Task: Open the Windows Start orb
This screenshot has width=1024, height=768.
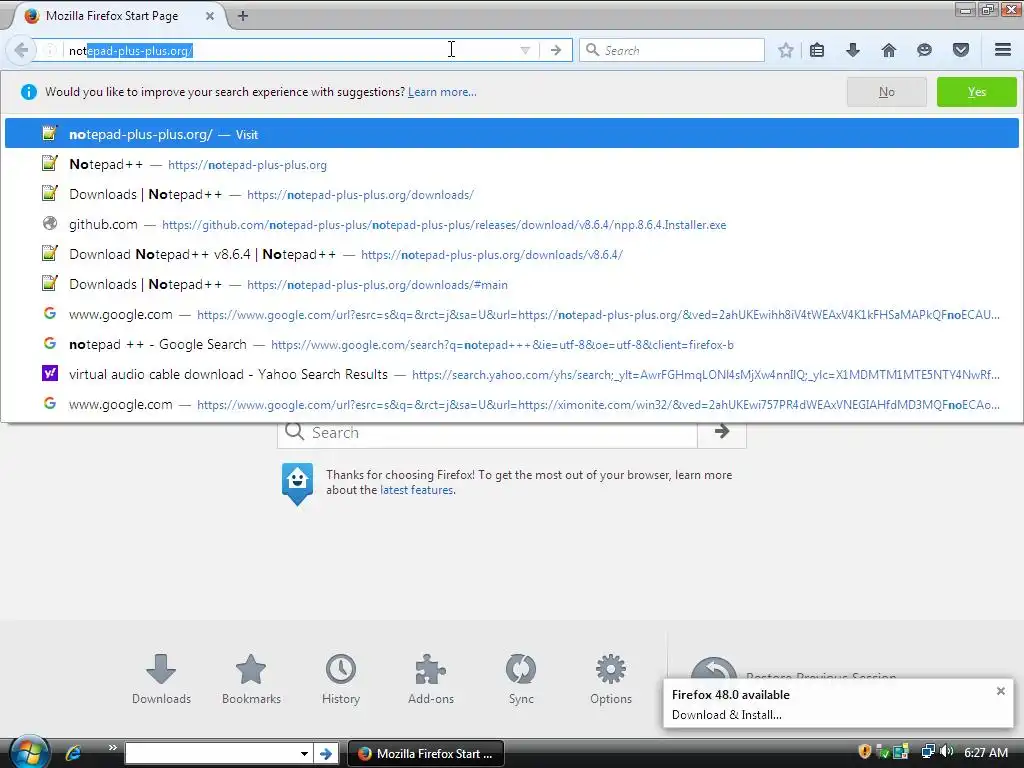Action: [x=29, y=752]
